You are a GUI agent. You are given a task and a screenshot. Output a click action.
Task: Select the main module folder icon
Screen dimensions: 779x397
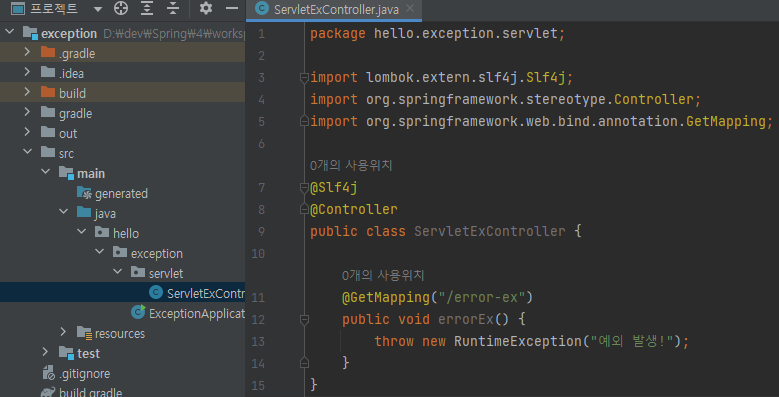point(67,173)
